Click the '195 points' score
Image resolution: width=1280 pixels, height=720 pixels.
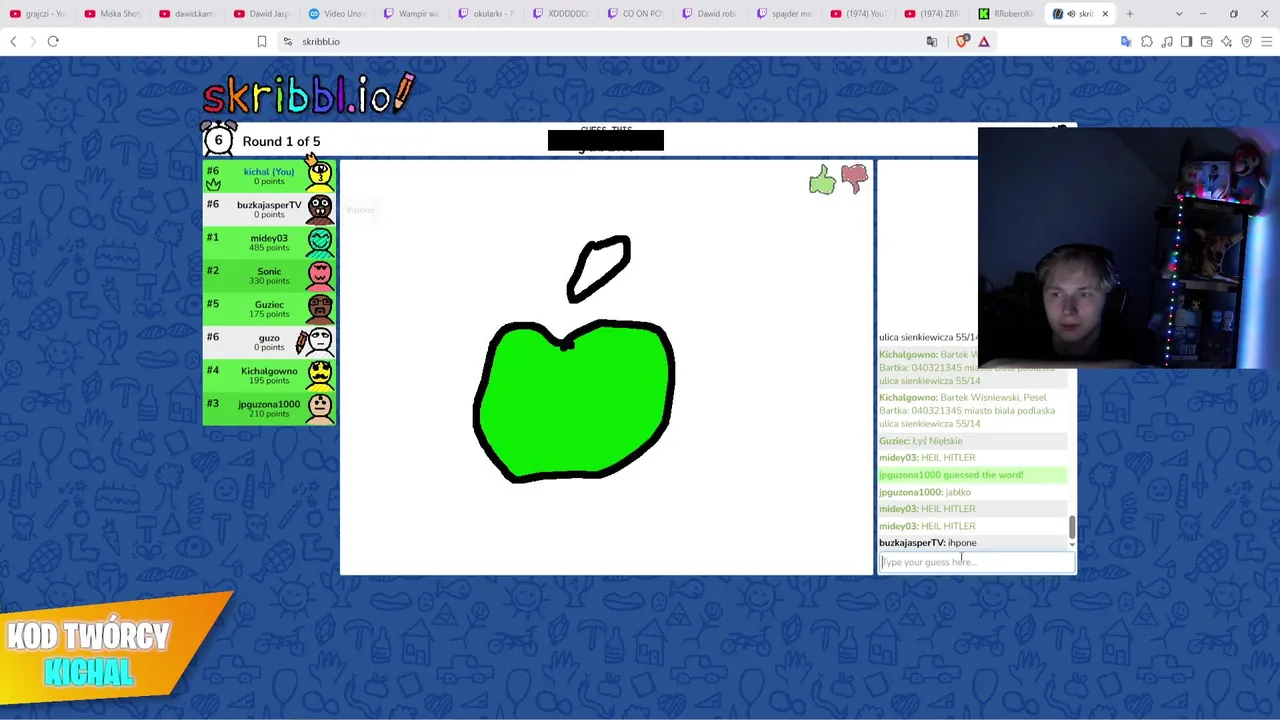coord(269,381)
